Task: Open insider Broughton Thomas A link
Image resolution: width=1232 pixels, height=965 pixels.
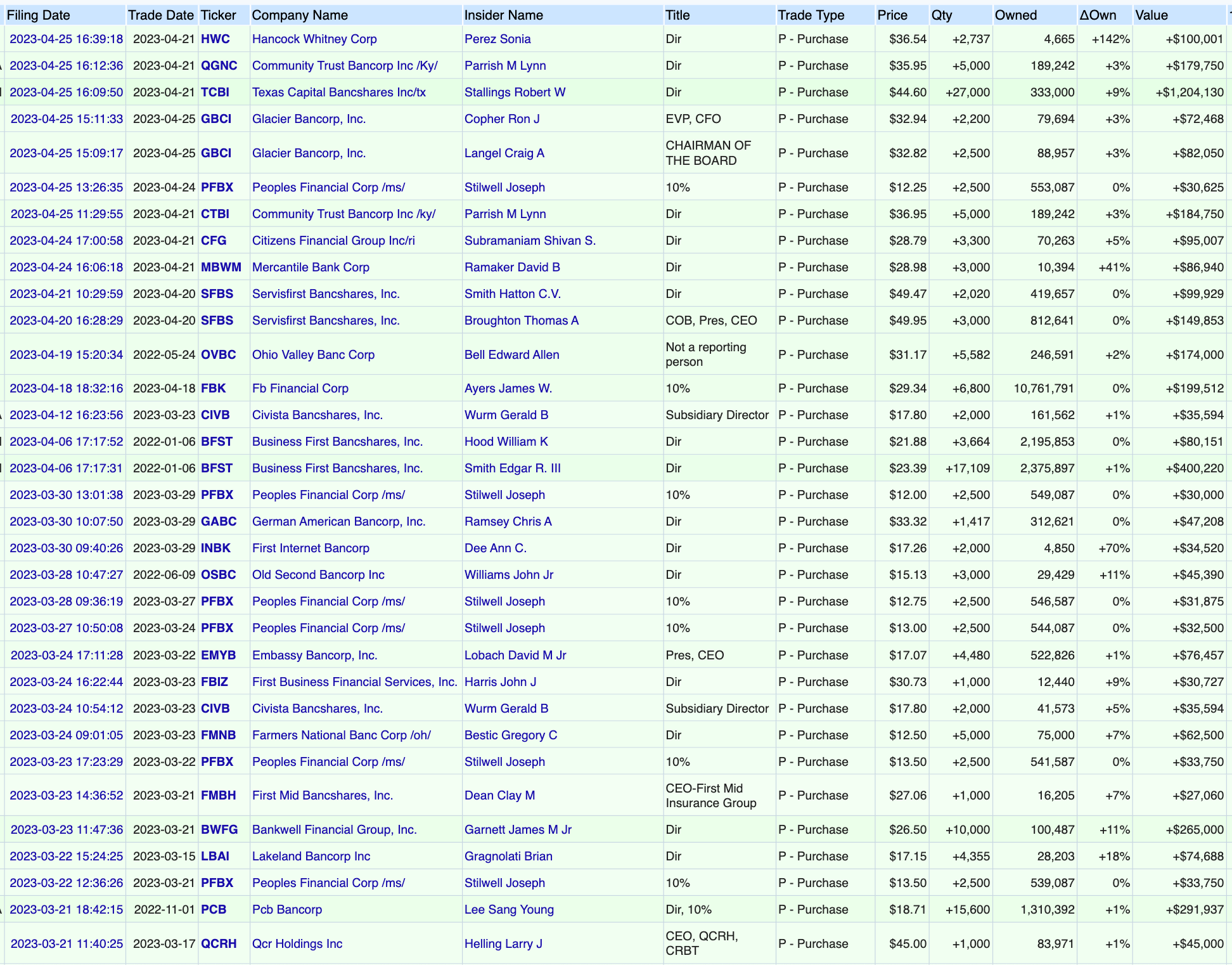Action: (x=522, y=321)
